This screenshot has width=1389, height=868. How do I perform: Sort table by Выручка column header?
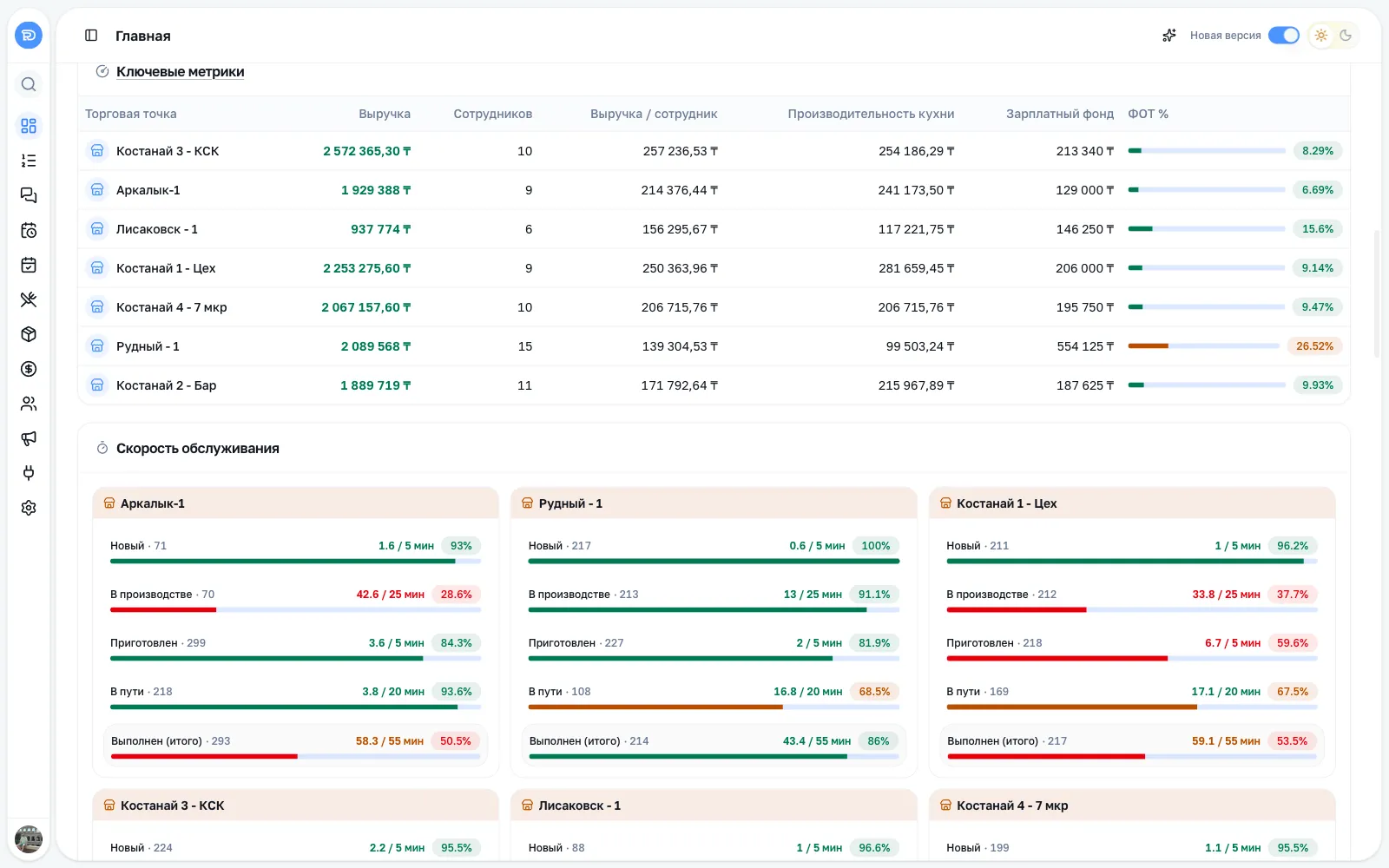tap(385, 114)
